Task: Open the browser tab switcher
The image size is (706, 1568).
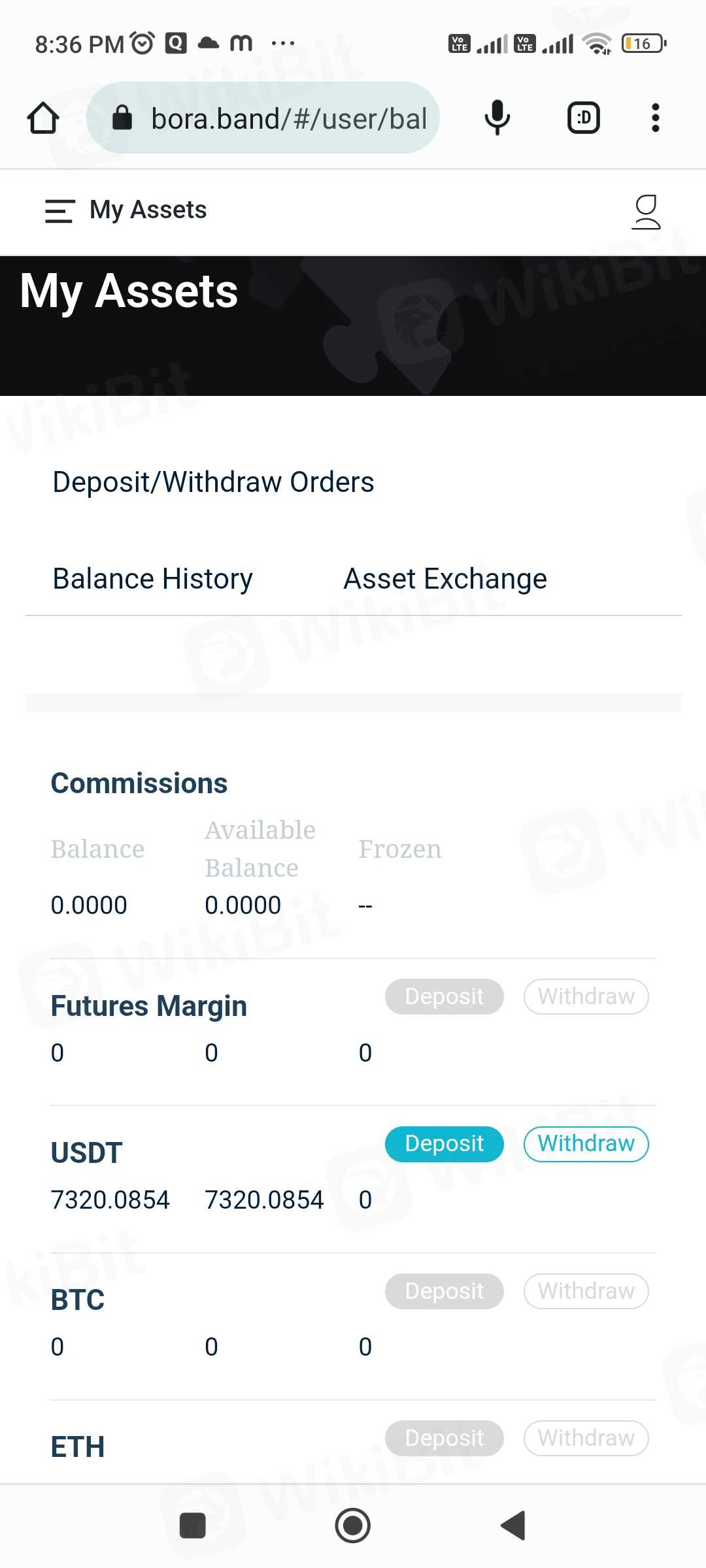Action: (x=583, y=118)
